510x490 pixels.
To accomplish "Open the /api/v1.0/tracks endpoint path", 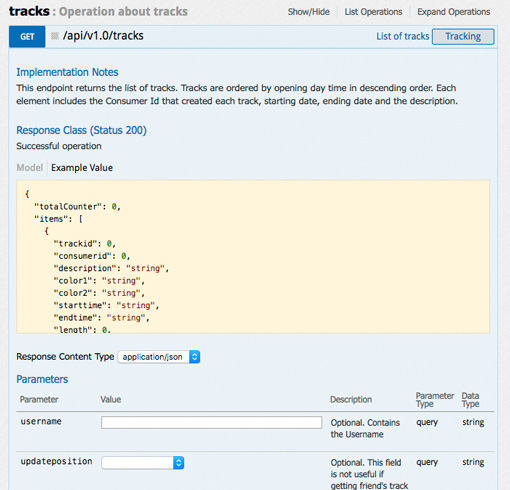I will pos(103,36).
